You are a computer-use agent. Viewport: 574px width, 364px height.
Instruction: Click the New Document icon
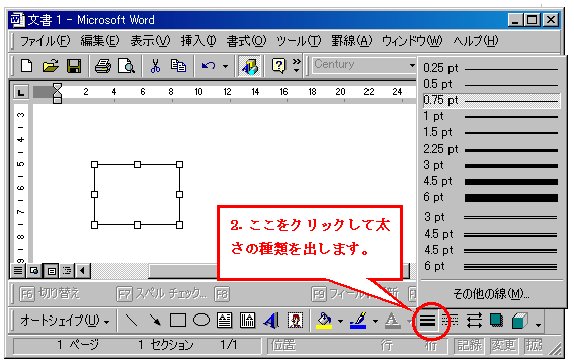[x=26, y=66]
